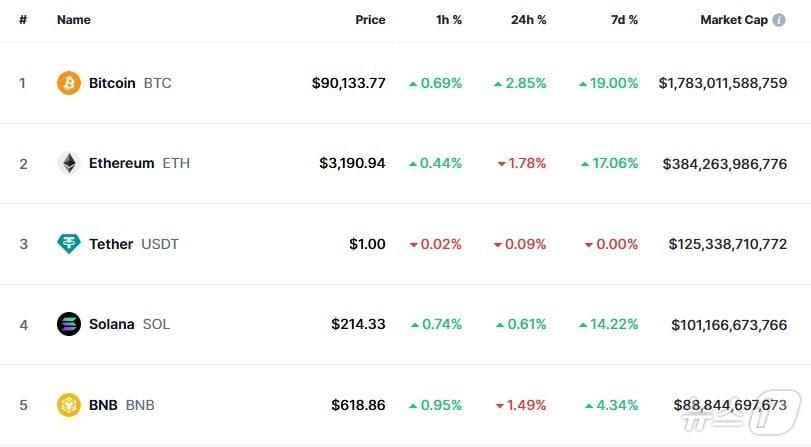Click Bitcoin's $90,133.77 price
Image resolution: width=811 pixels, height=447 pixels.
[x=348, y=83]
